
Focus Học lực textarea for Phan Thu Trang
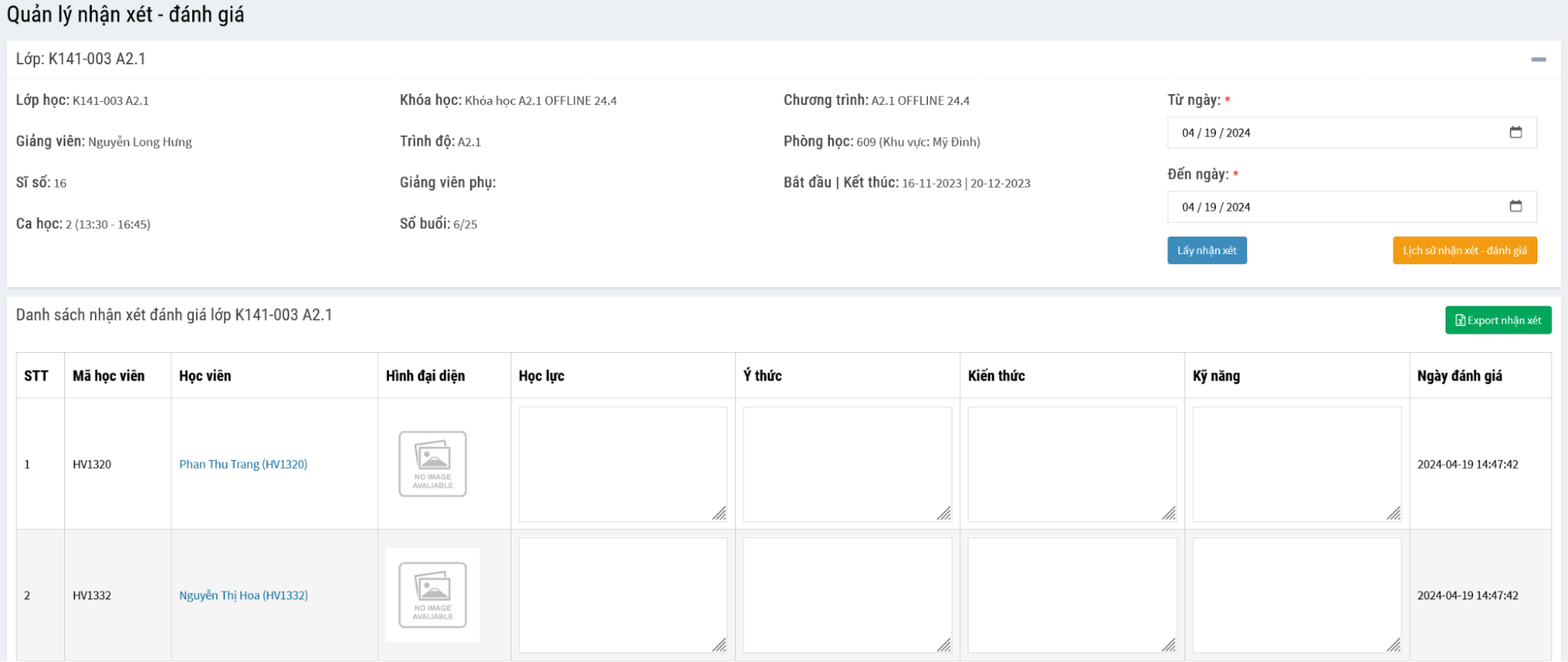pyautogui.click(x=622, y=464)
